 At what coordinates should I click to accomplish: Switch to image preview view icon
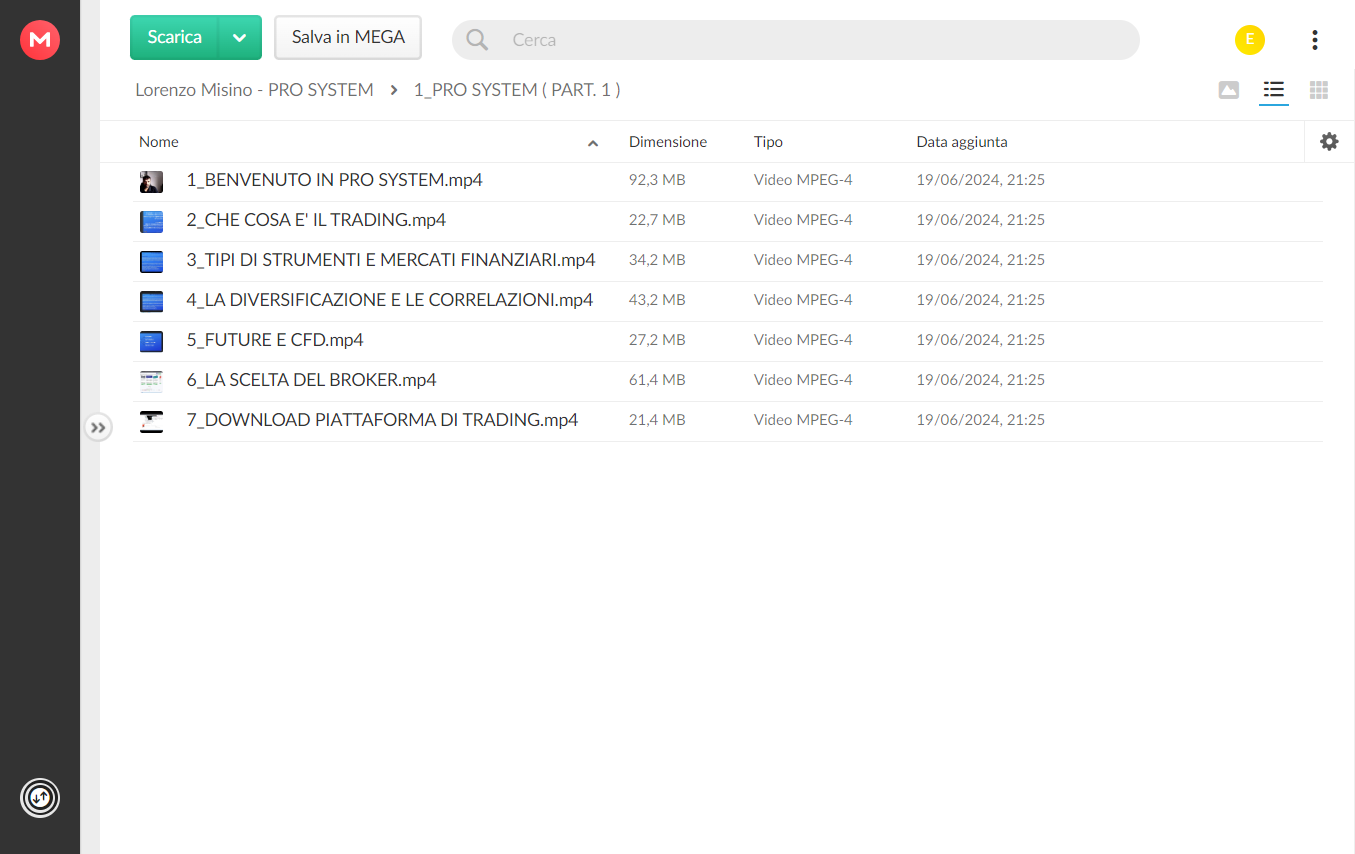click(x=1229, y=90)
